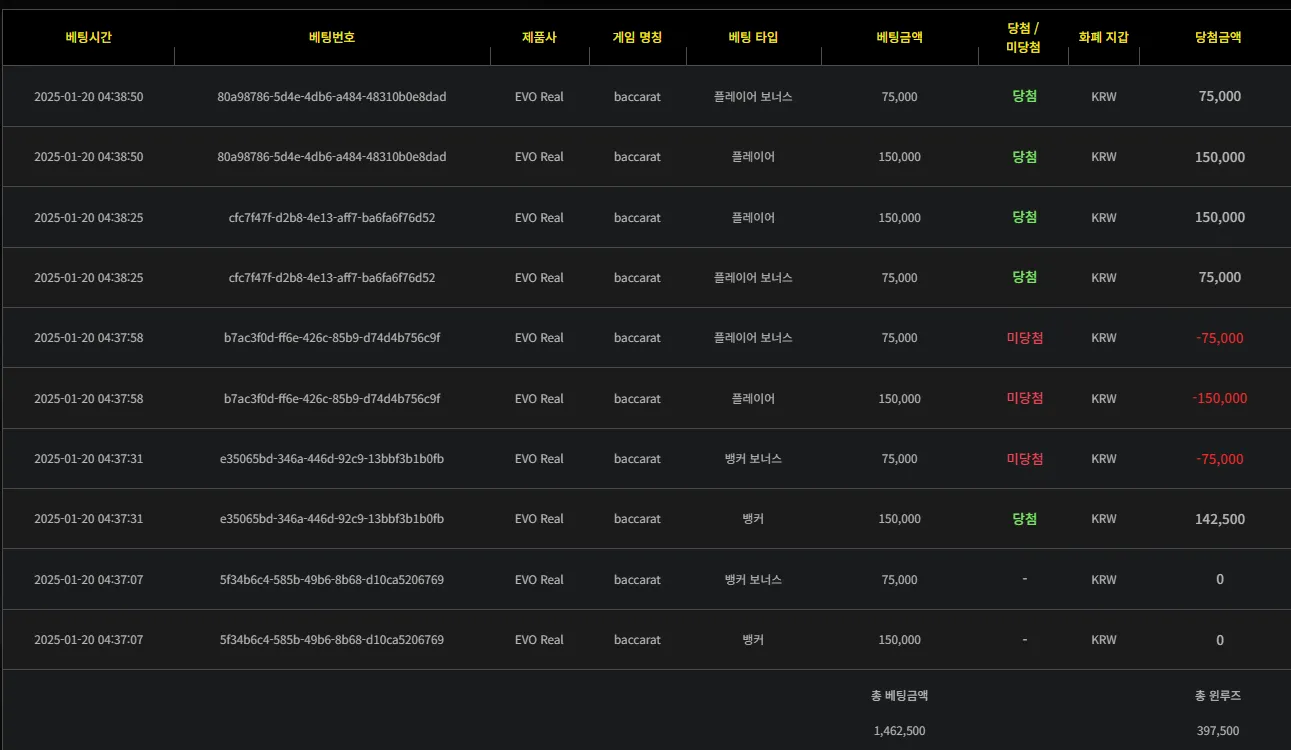Click the 총 베팅금액 label
The height and width of the screenshot is (750, 1291).
pyautogui.click(x=900, y=696)
